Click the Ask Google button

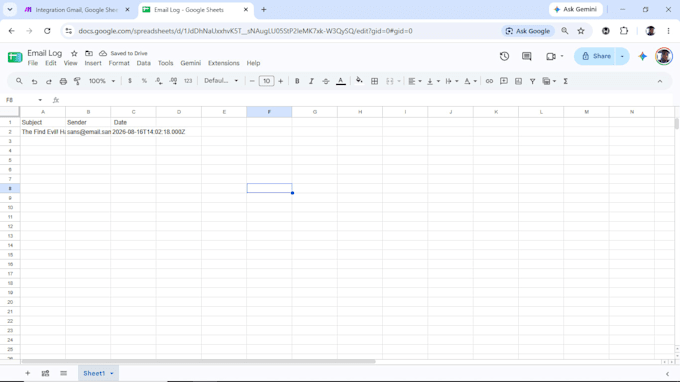point(528,31)
